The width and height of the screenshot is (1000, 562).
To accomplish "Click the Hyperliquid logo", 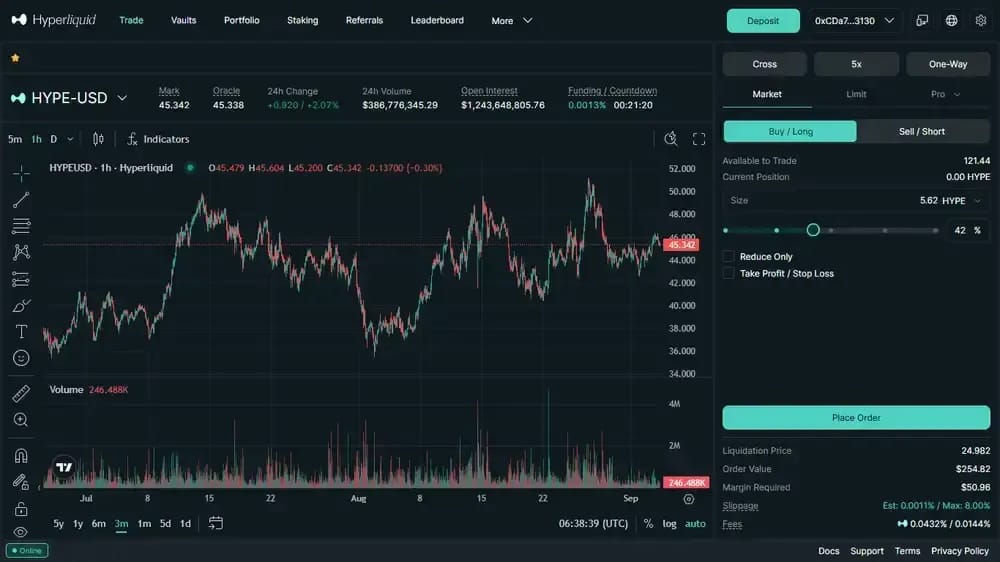I will [x=54, y=20].
